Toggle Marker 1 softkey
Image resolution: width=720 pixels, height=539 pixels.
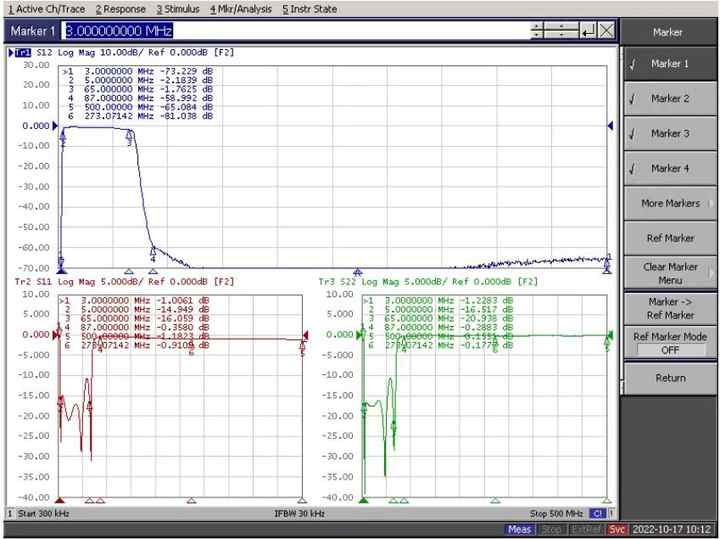(x=668, y=64)
